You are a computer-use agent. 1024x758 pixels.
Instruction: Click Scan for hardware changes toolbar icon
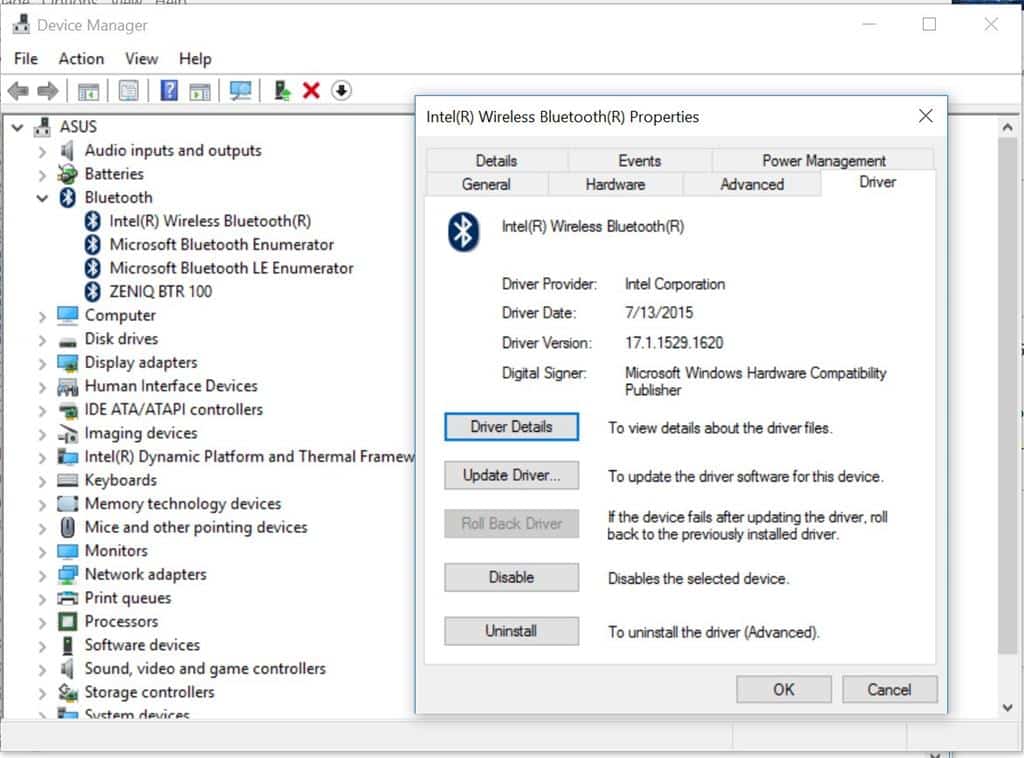coord(240,91)
